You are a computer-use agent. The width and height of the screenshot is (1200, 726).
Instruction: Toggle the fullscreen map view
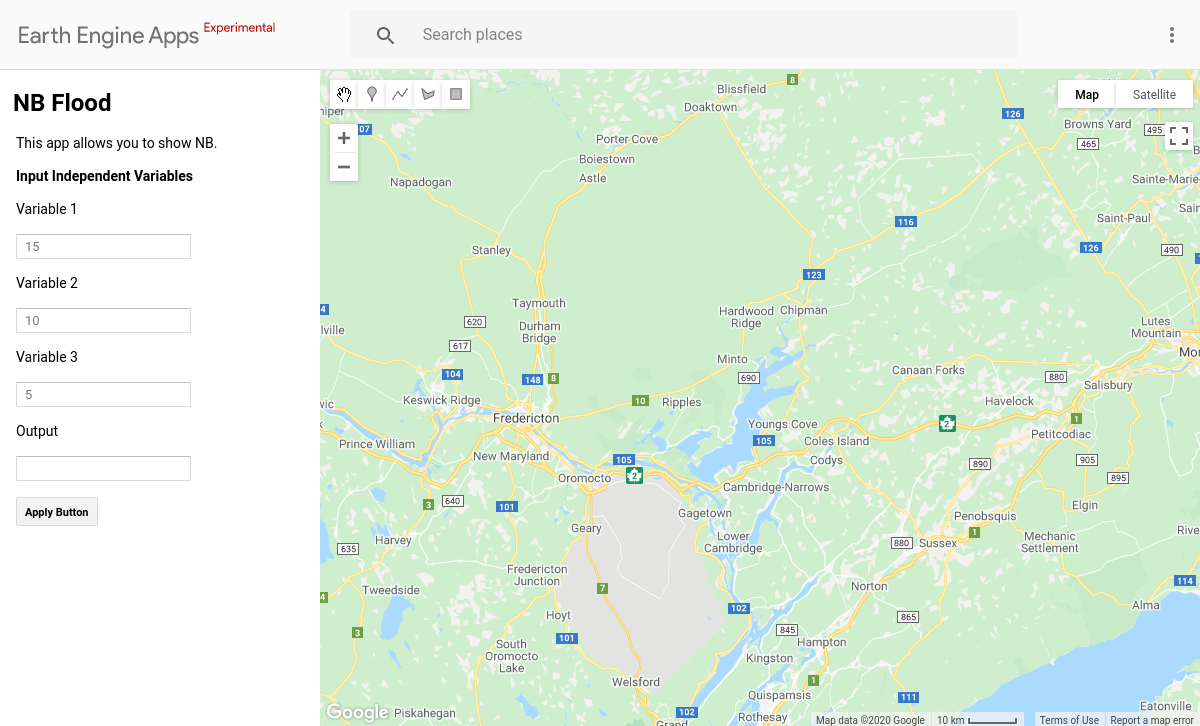[x=1178, y=134]
